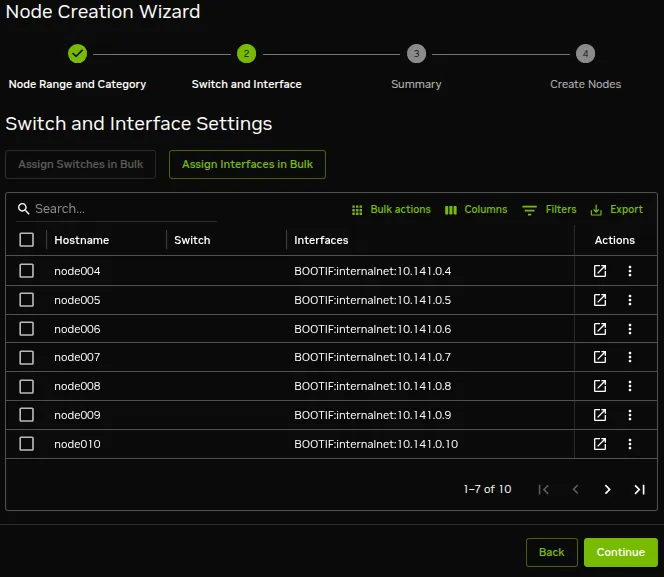
Task: Click BOOTIF:internalnet:10.141.0.8 interface cell
Action: (x=373, y=386)
